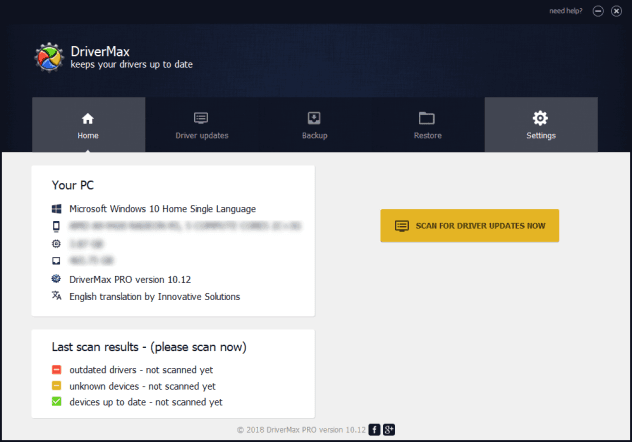Click devices up to date - not scanned yet
This screenshot has height=442, width=632.
[x=146, y=402]
